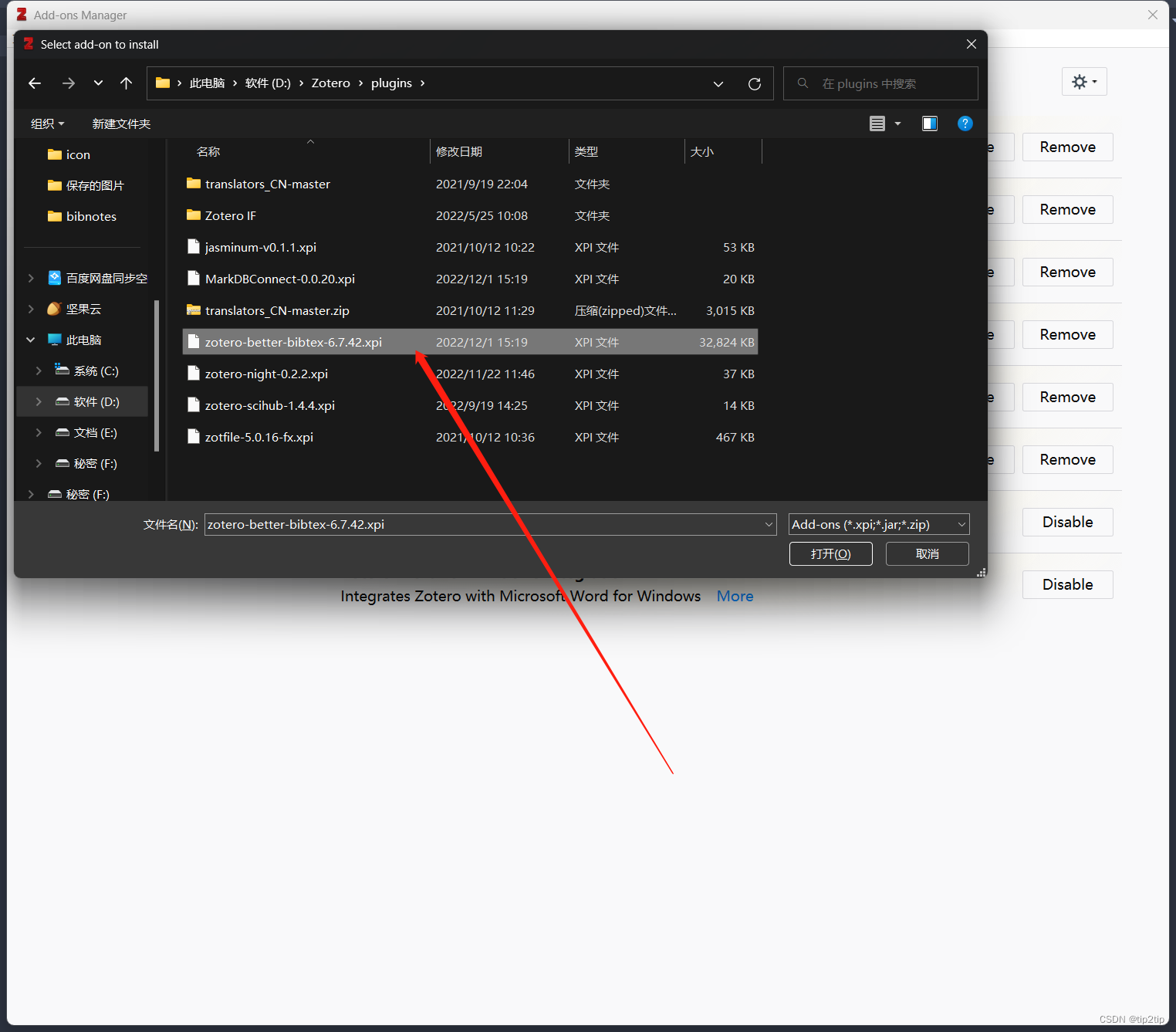Collapse 此电脑 in the sidebar
The height and width of the screenshot is (1032, 1176).
[31, 340]
